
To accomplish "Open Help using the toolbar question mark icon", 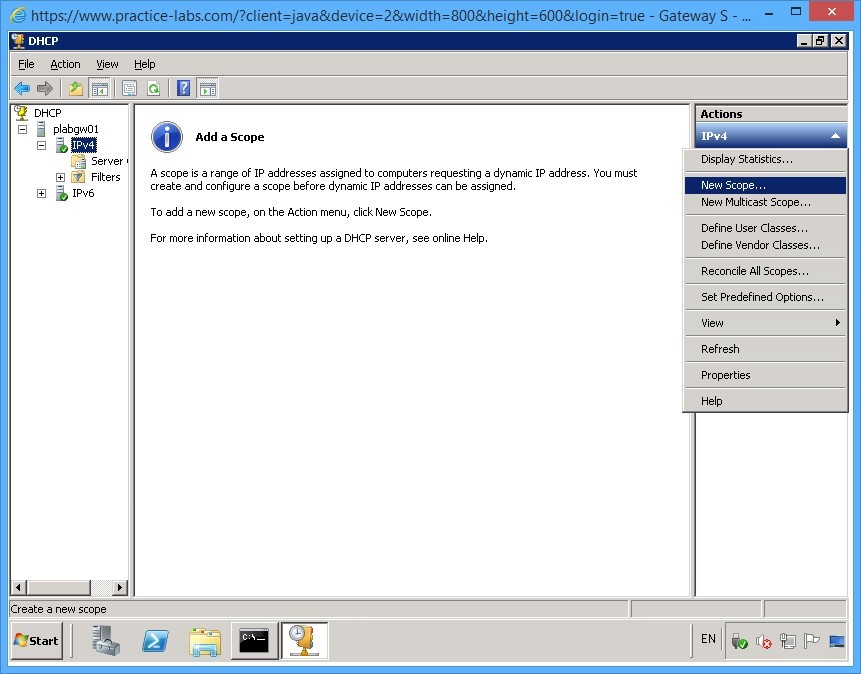I will coord(183,87).
